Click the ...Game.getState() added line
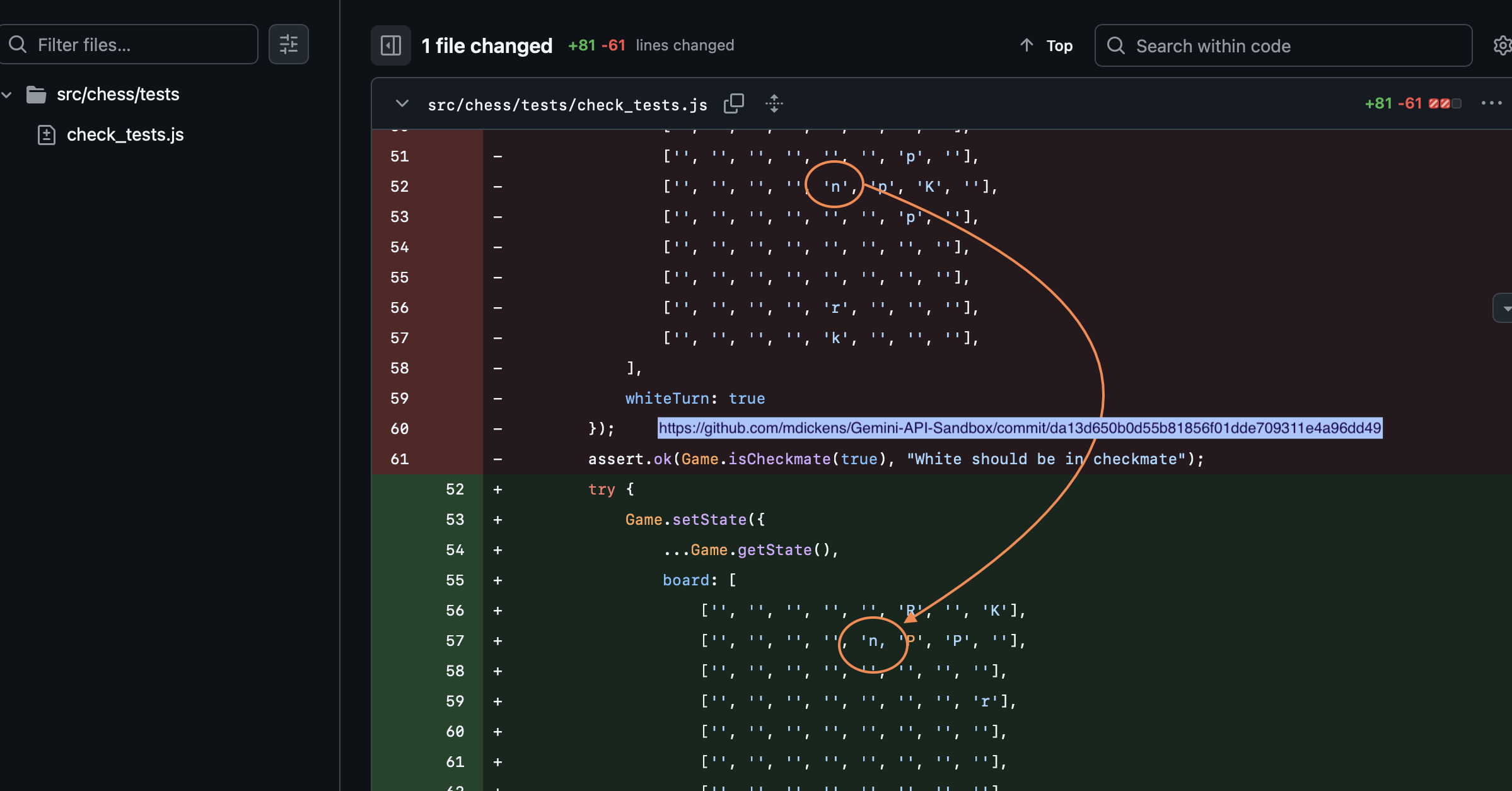This screenshot has width=1512, height=791. [x=750, y=550]
